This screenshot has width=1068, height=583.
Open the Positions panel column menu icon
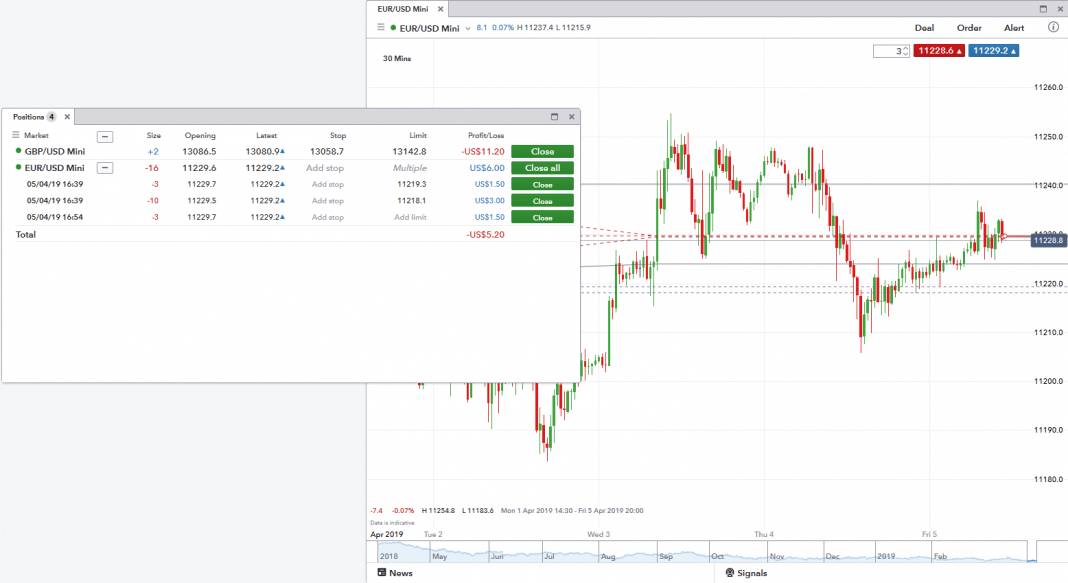[x=16, y=135]
